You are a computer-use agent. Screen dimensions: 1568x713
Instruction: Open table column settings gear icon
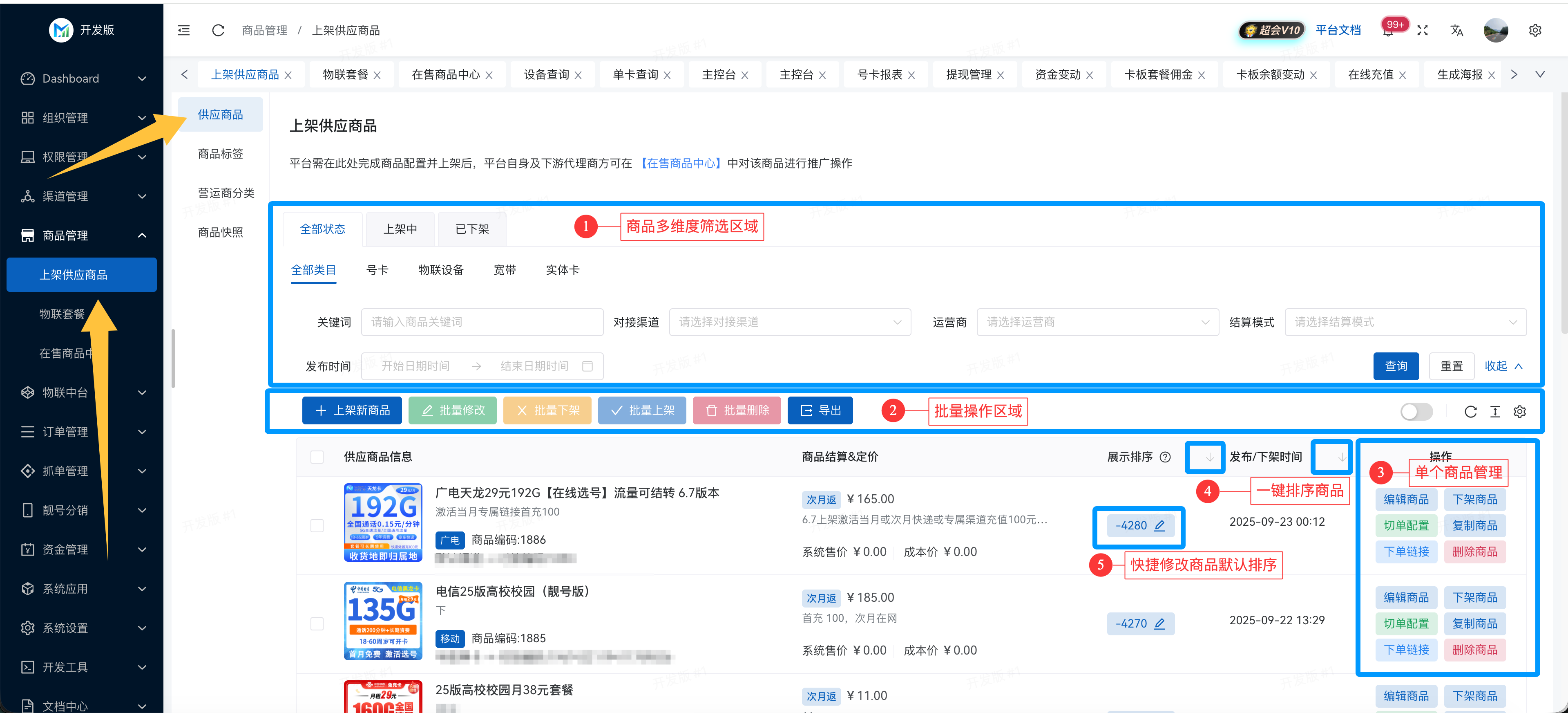[1519, 412]
